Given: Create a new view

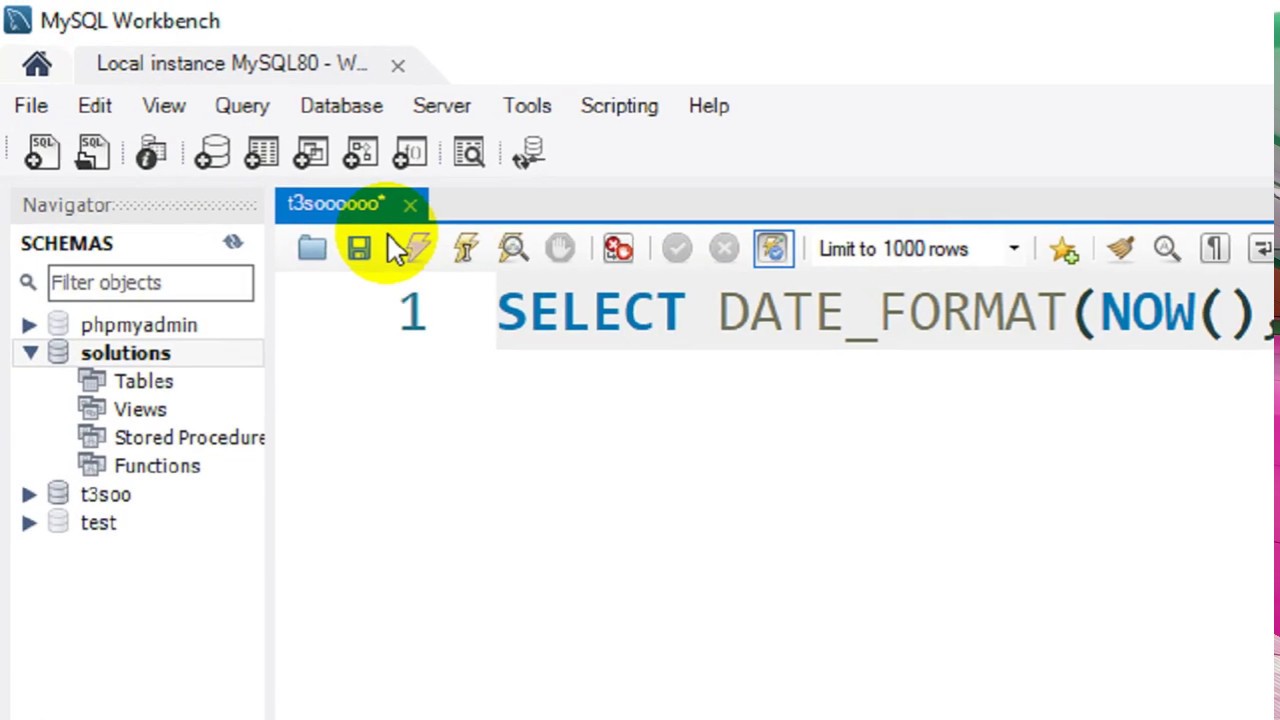Looking at the screenshot, I should point(311,152).
